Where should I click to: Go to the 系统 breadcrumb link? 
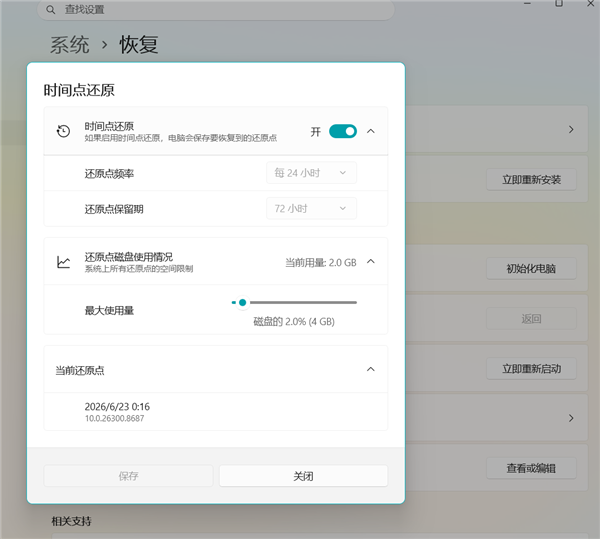[x=70, y=45]
